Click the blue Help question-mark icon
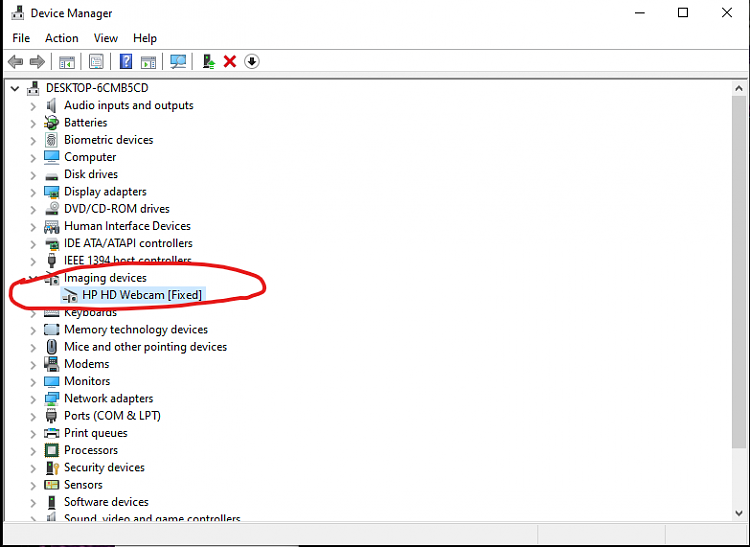 coord(126,62)
